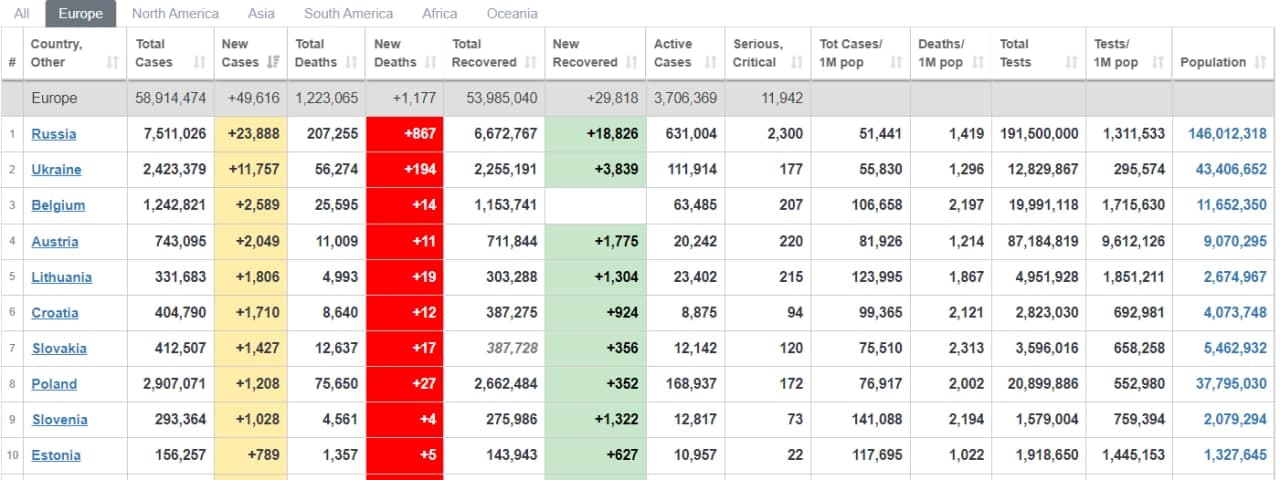The width and height of the screenshot is (1280, 480).
Task: Sort table by Total Deaths sort icon
Action: pos(351,62)
